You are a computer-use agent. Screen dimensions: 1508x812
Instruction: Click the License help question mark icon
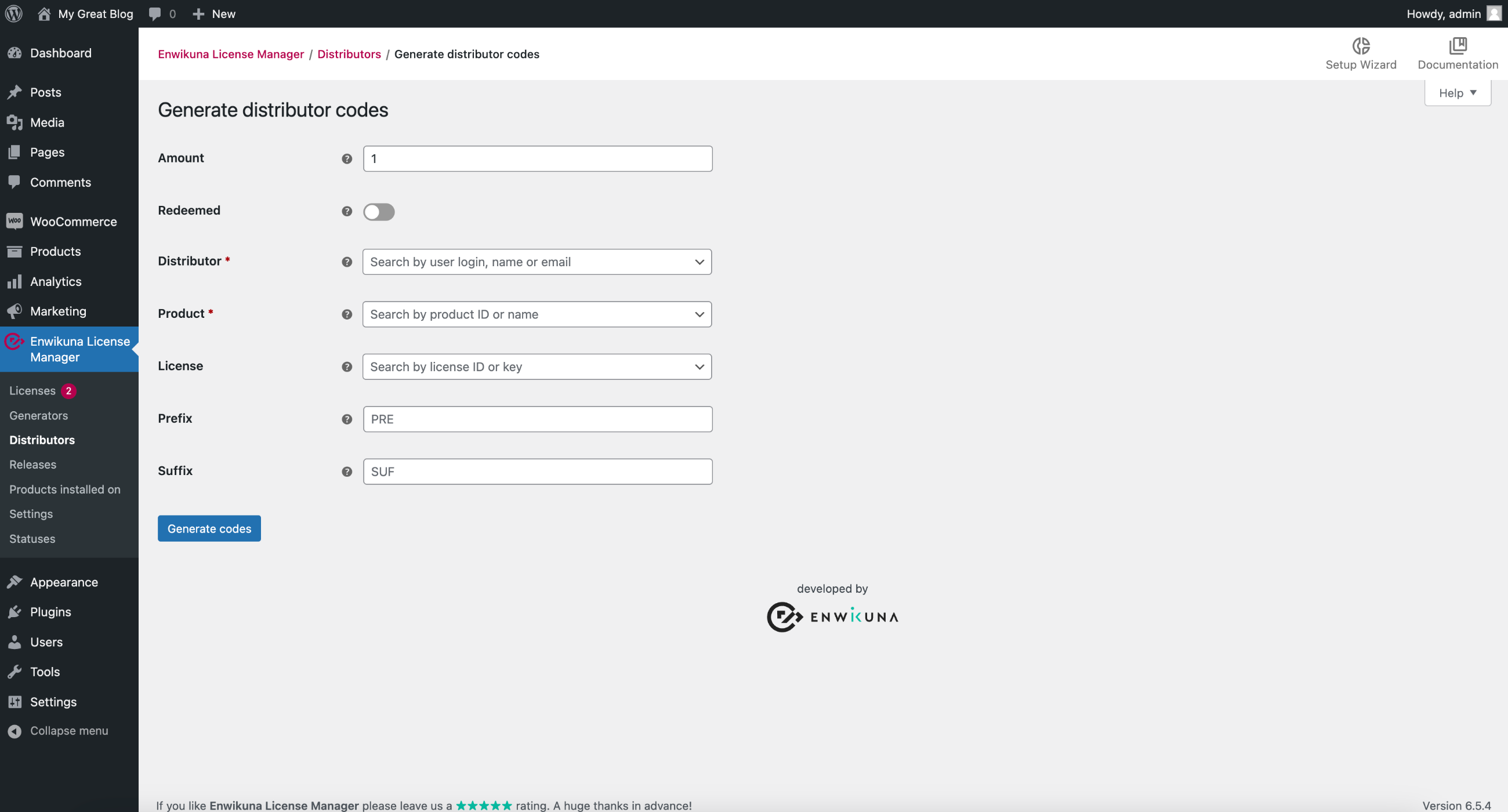tap(347, 367)
